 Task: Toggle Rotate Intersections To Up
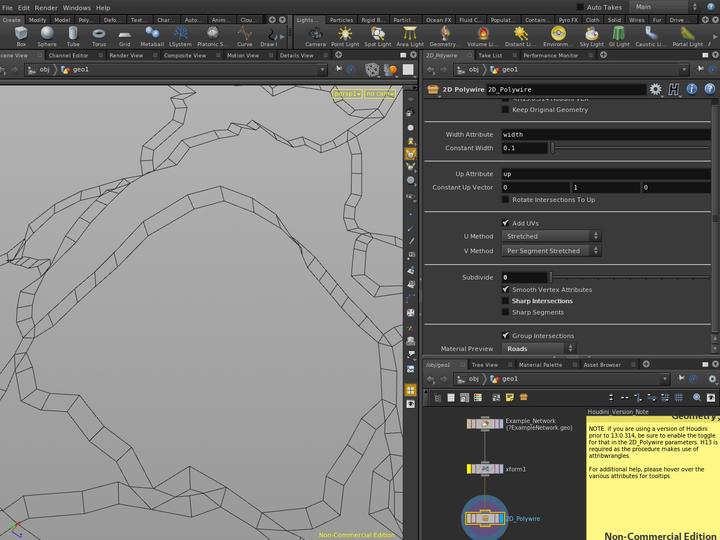pyautogui.click(x=505, y=199)
